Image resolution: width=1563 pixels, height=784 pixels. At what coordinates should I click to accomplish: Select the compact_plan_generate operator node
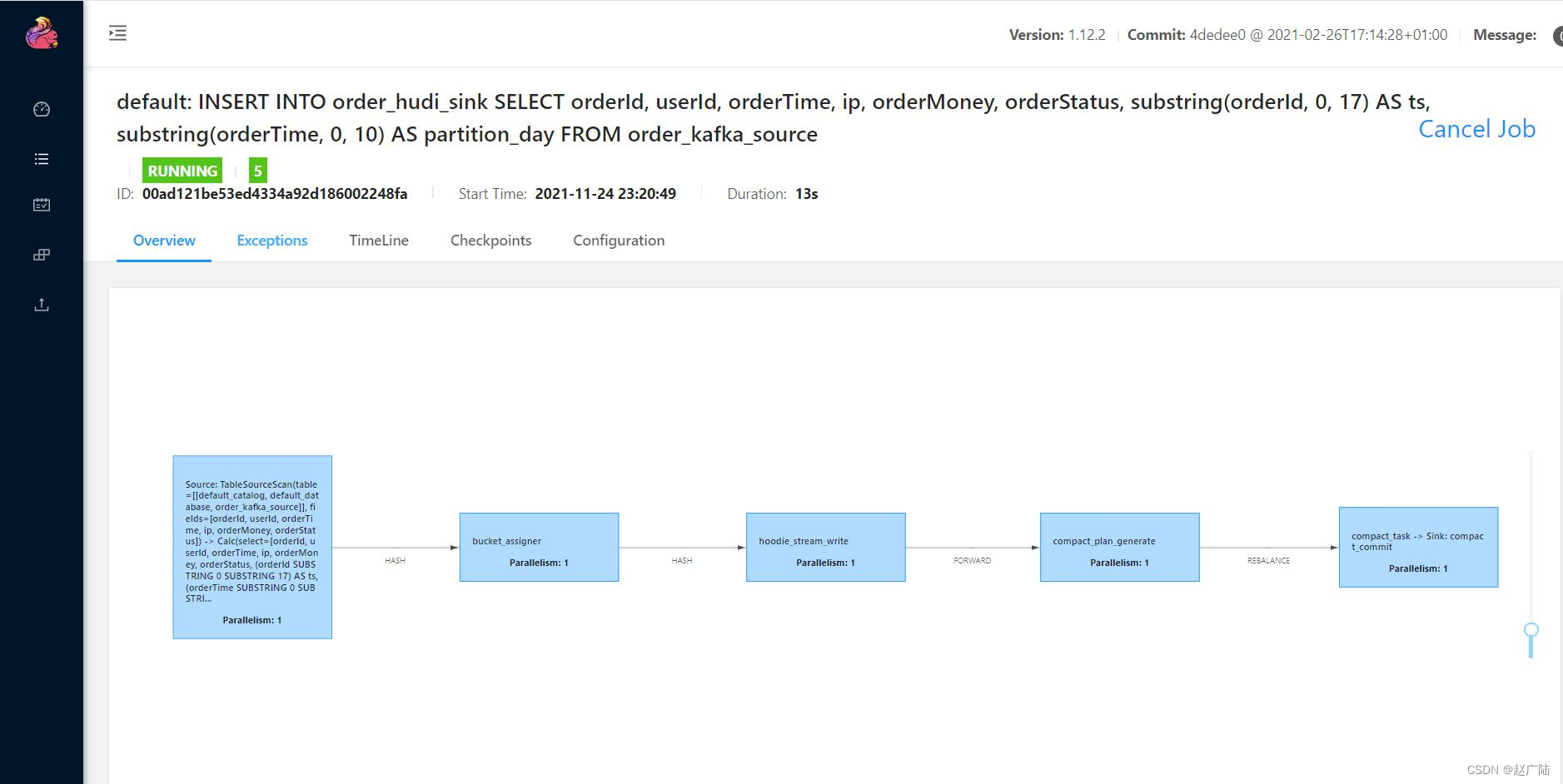[x=1119, y=547]
